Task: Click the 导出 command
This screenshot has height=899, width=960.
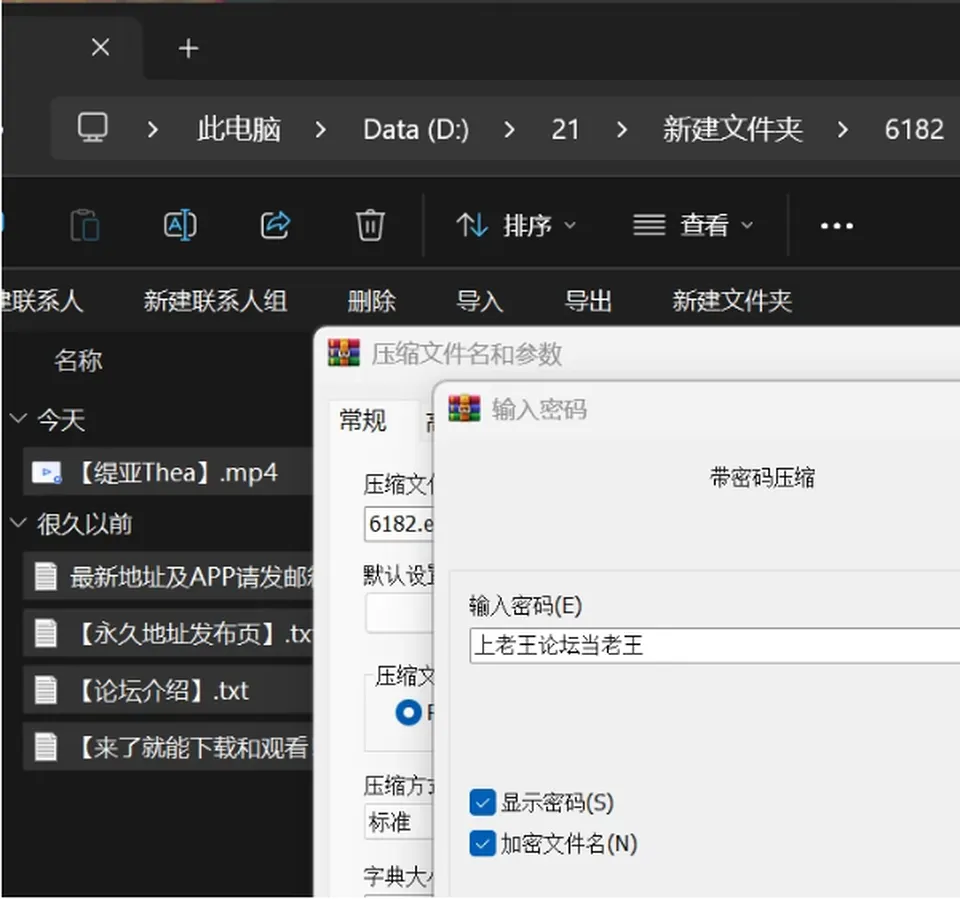Action: [588, 301]
